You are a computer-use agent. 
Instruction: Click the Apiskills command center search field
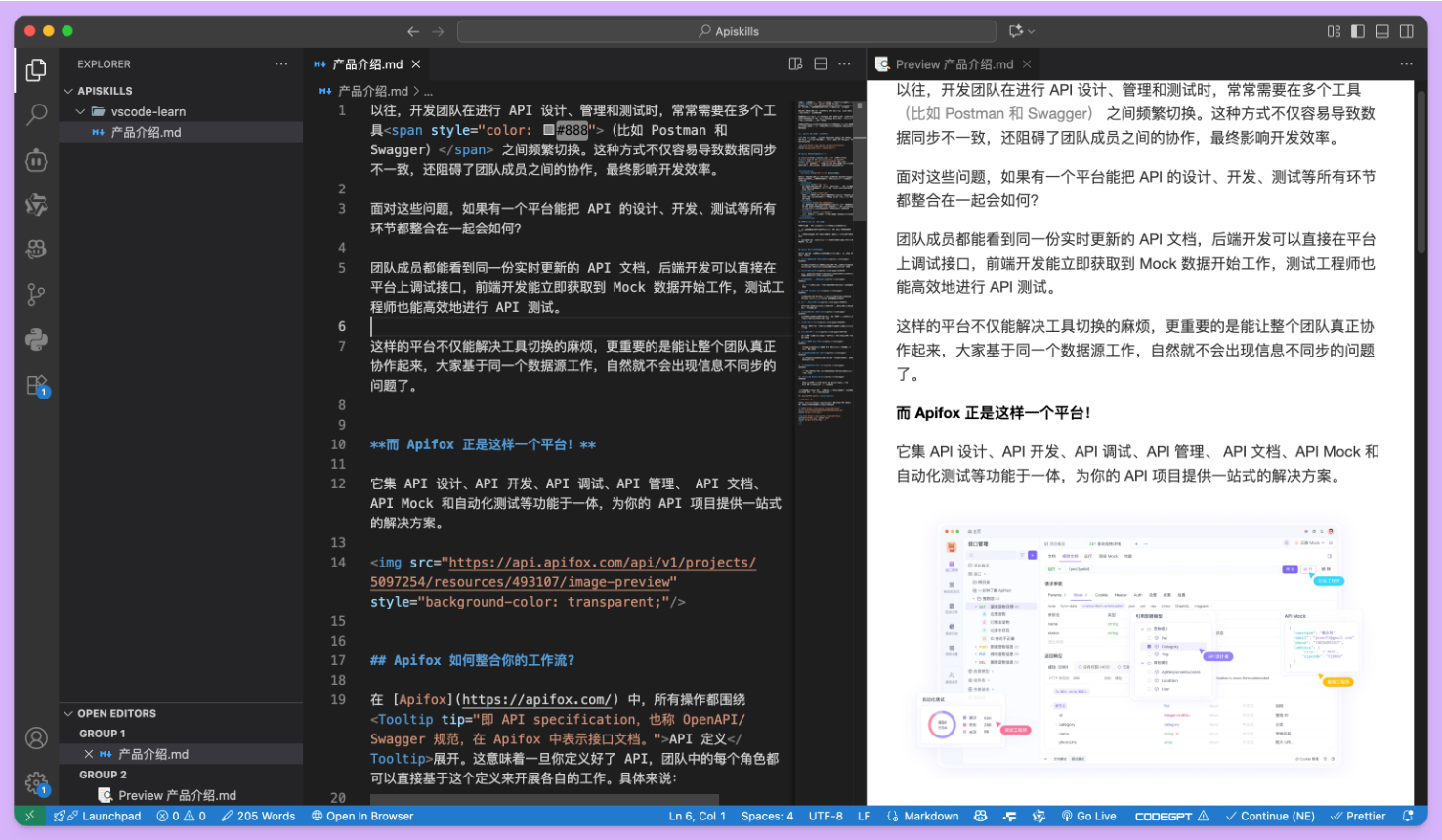(x=728, y=31)
